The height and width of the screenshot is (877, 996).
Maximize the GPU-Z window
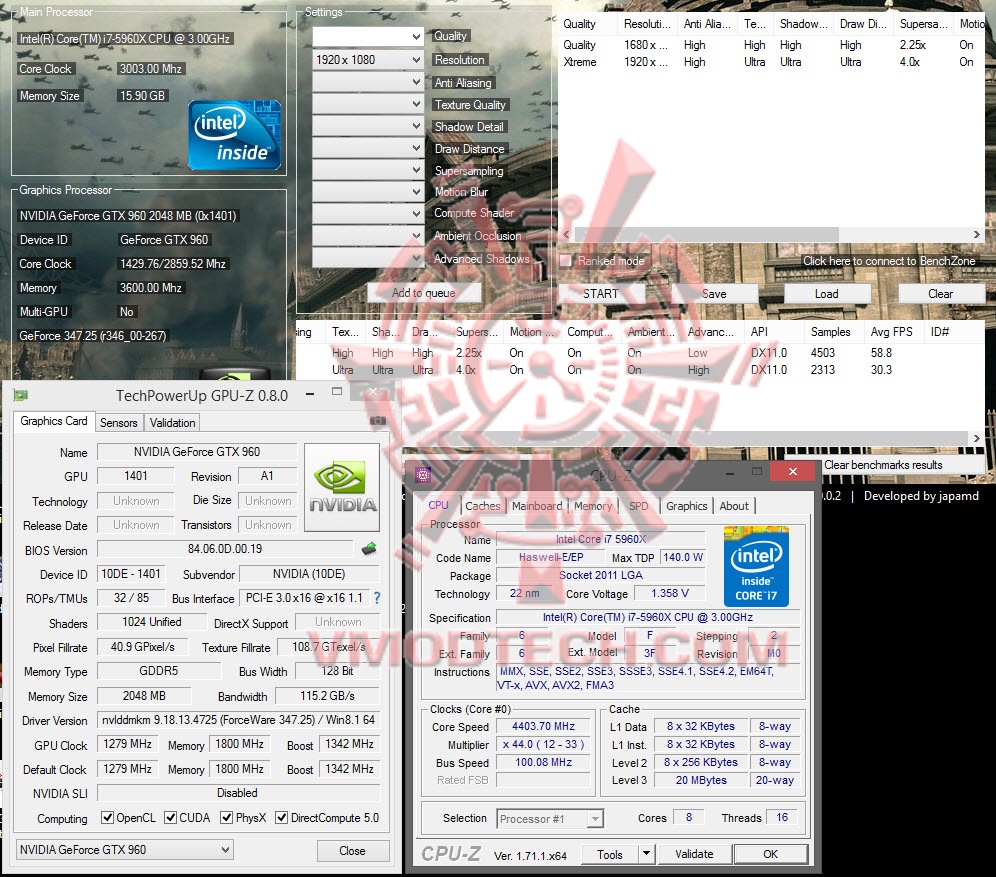[x=337, y=392]
